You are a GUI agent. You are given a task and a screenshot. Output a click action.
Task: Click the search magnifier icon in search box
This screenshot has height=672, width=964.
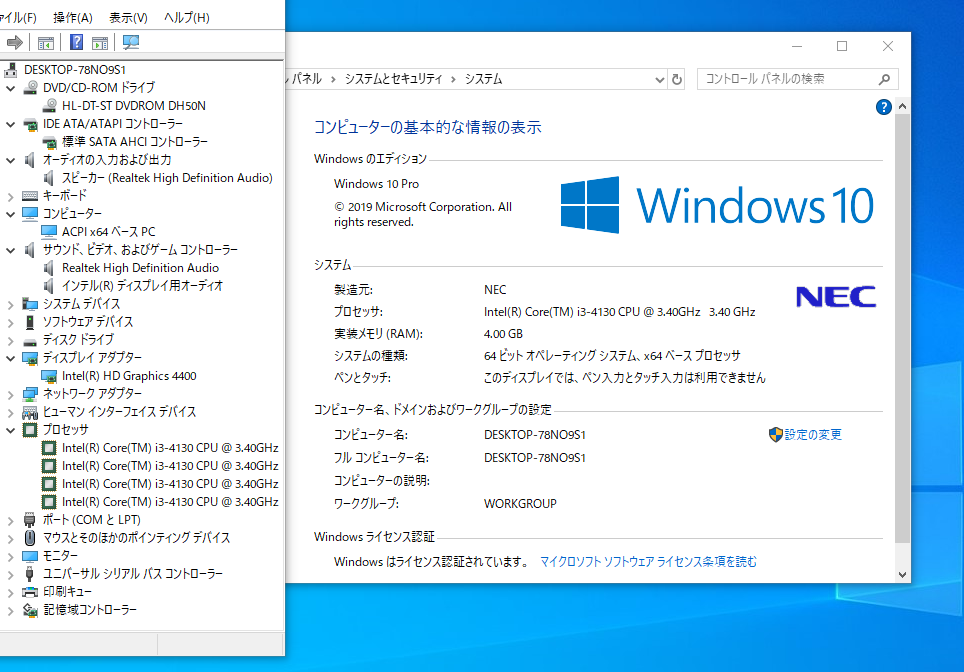coord(884,79)
